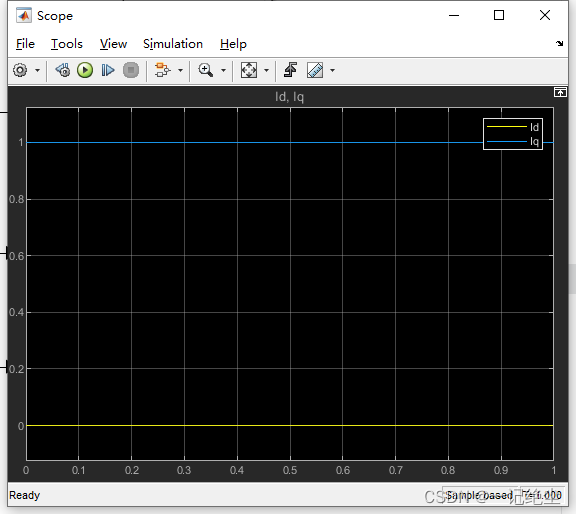
Task: Open the Tools menu
Action: tap(67, 44)
